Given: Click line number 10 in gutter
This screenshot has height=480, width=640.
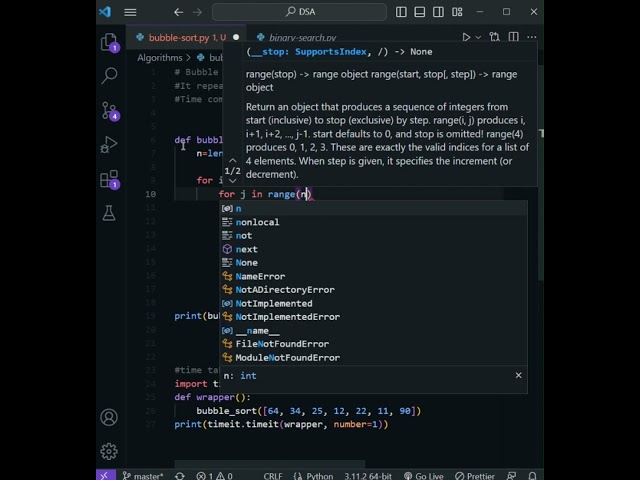Looking at the screenshot, I should 151,194.
